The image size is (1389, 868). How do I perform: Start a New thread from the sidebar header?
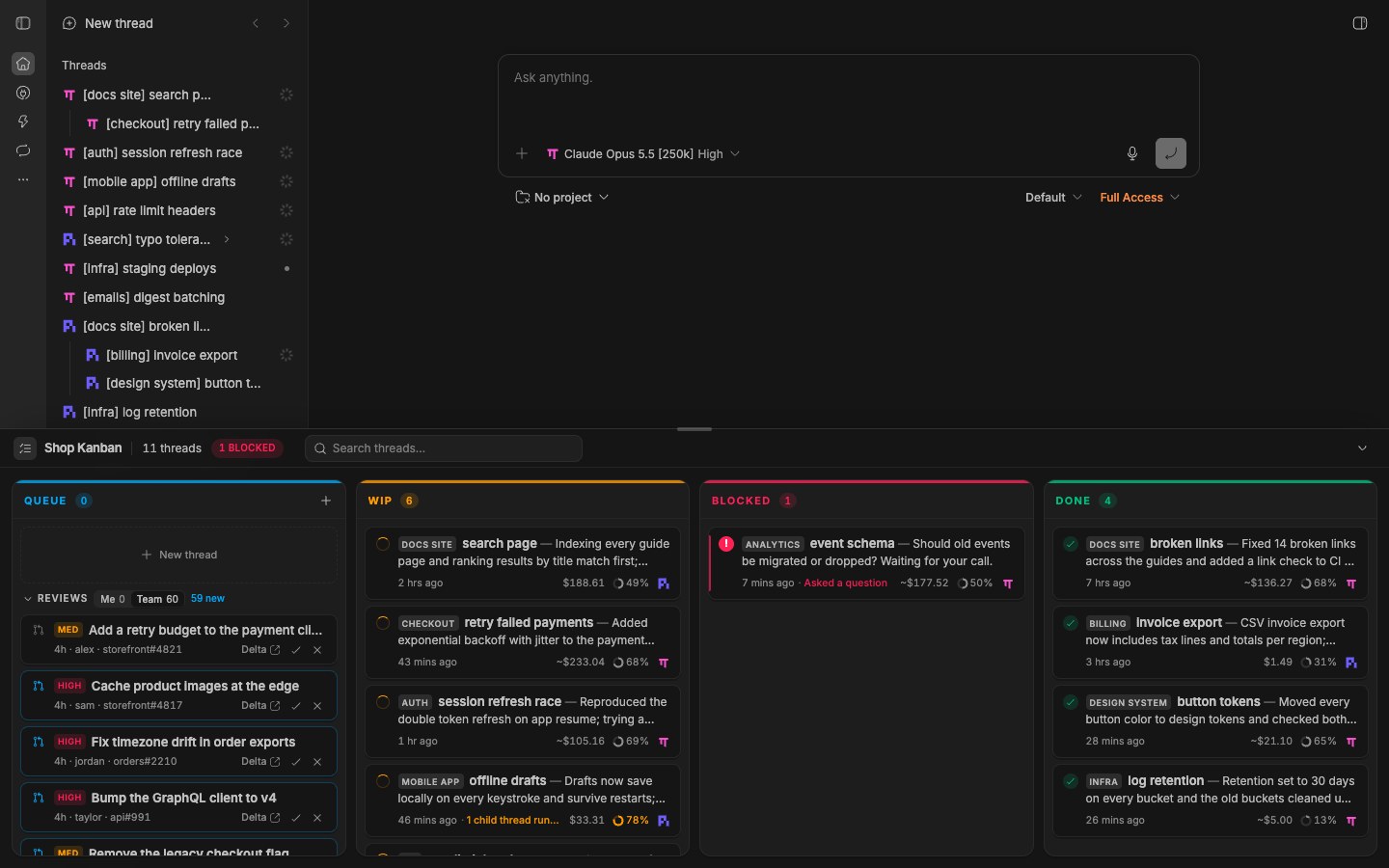[x=107, y=23]
